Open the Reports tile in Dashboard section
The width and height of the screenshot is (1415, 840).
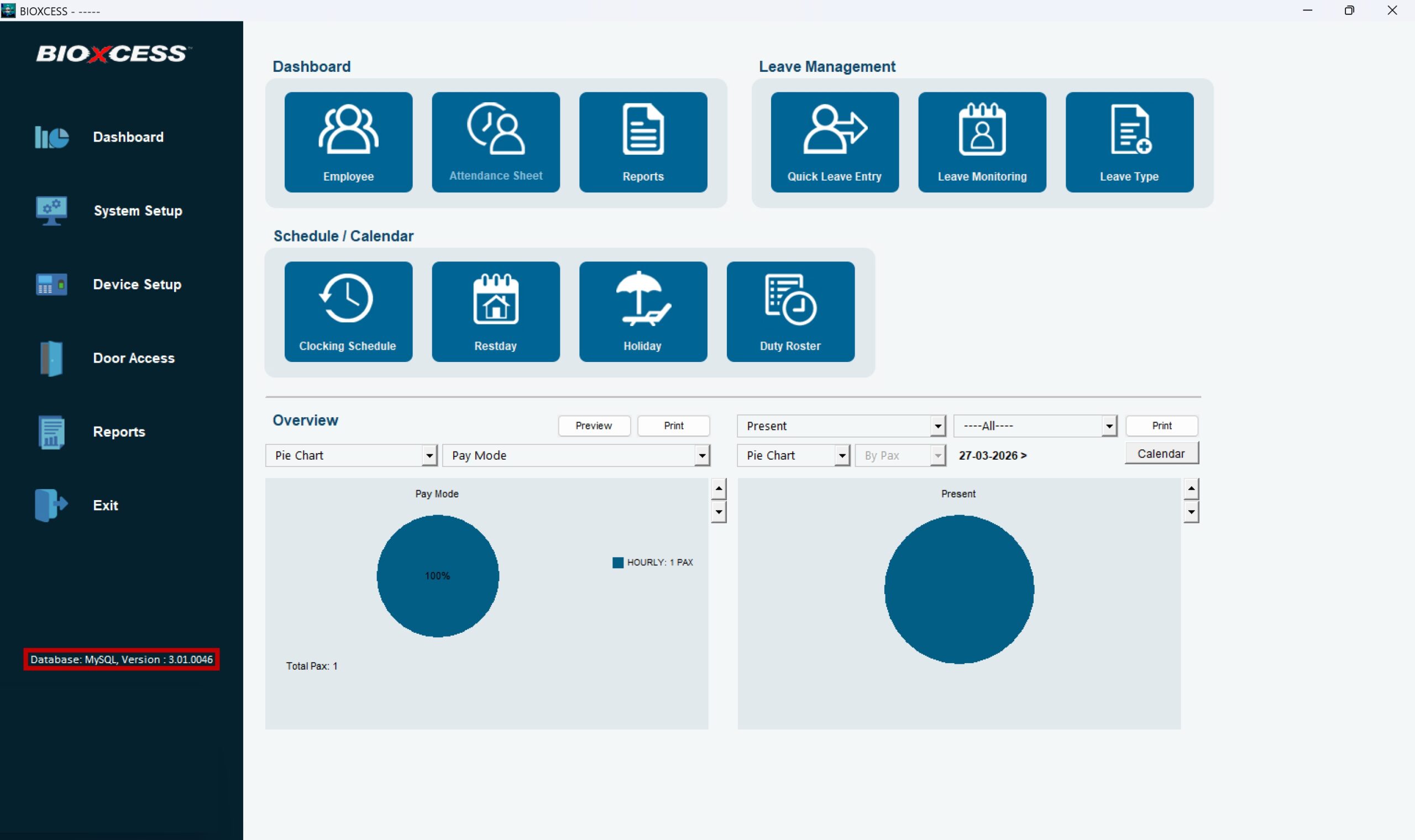tap(642, 141)
